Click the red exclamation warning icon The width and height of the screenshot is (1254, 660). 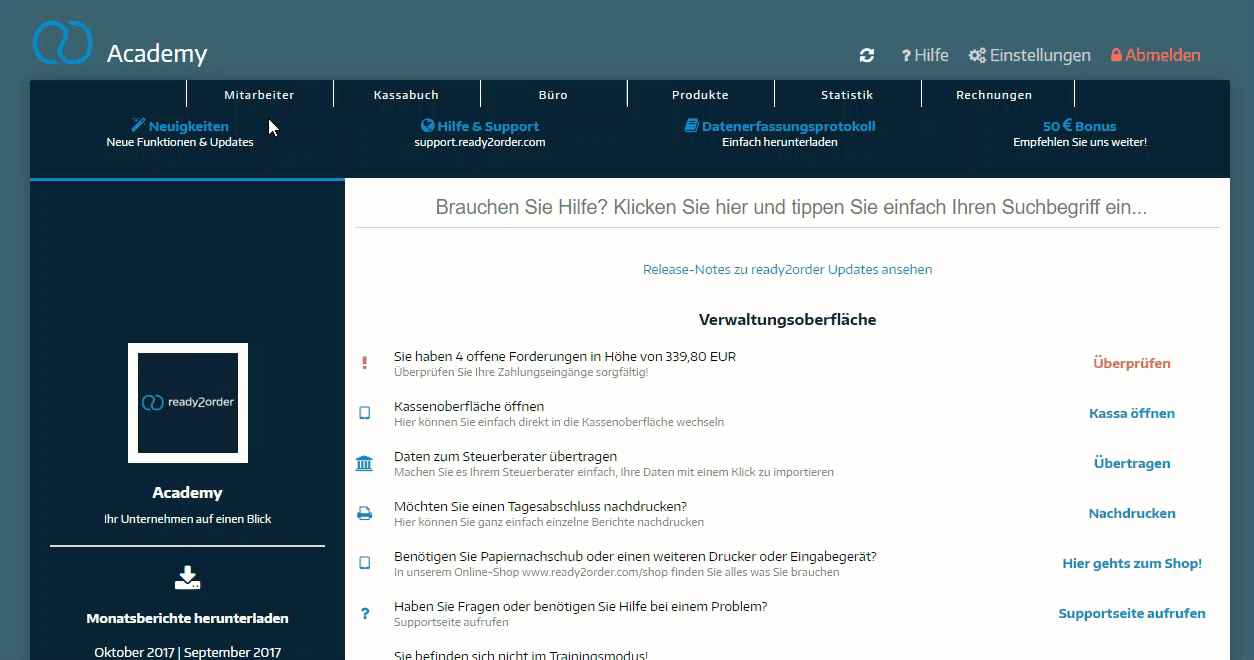tap(364, 363)
